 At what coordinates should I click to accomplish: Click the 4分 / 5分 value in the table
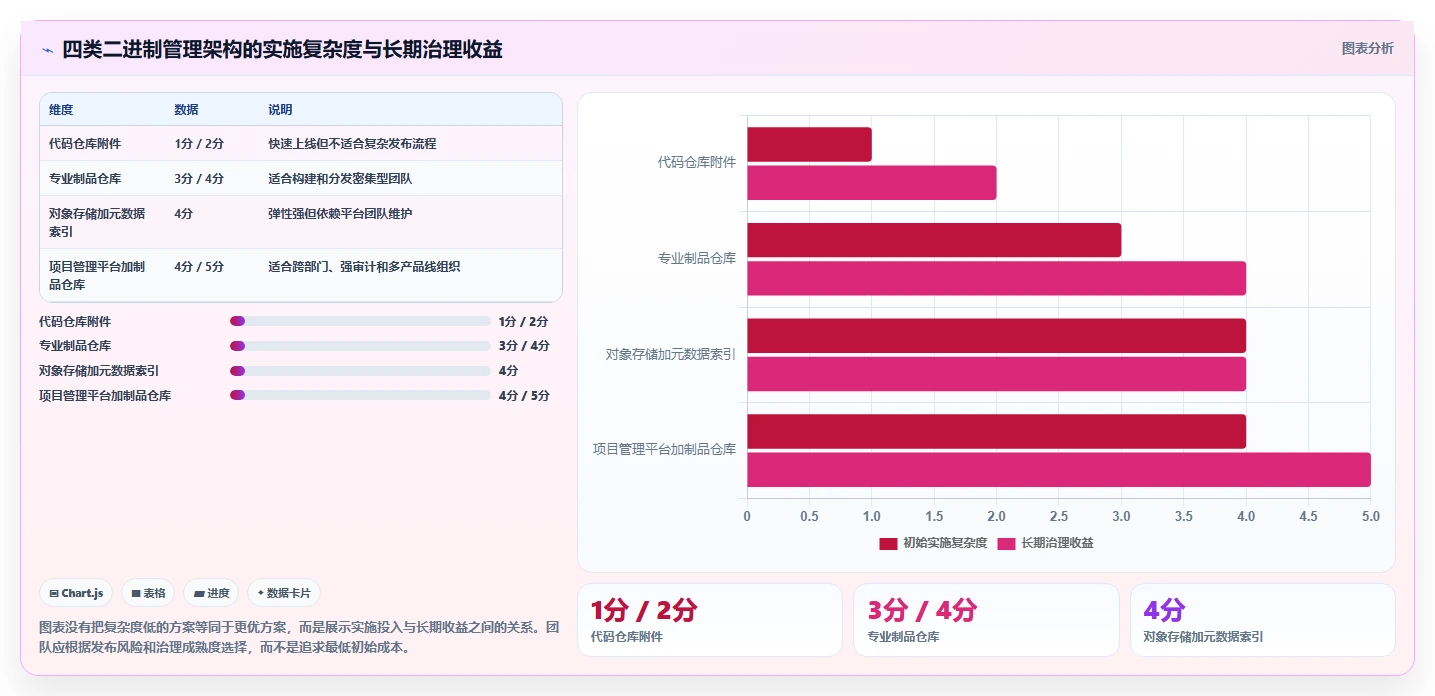point(199,267)
